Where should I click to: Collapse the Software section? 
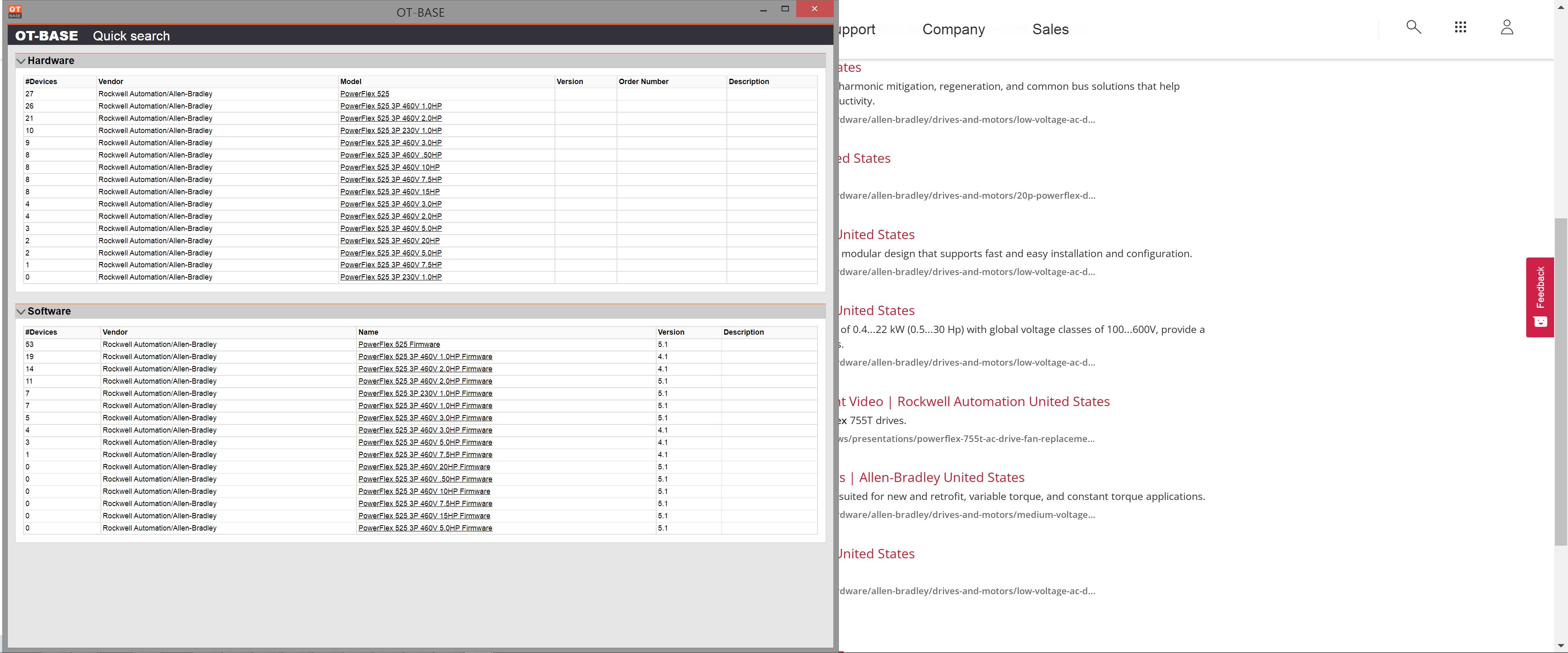[x=21, y=311]
